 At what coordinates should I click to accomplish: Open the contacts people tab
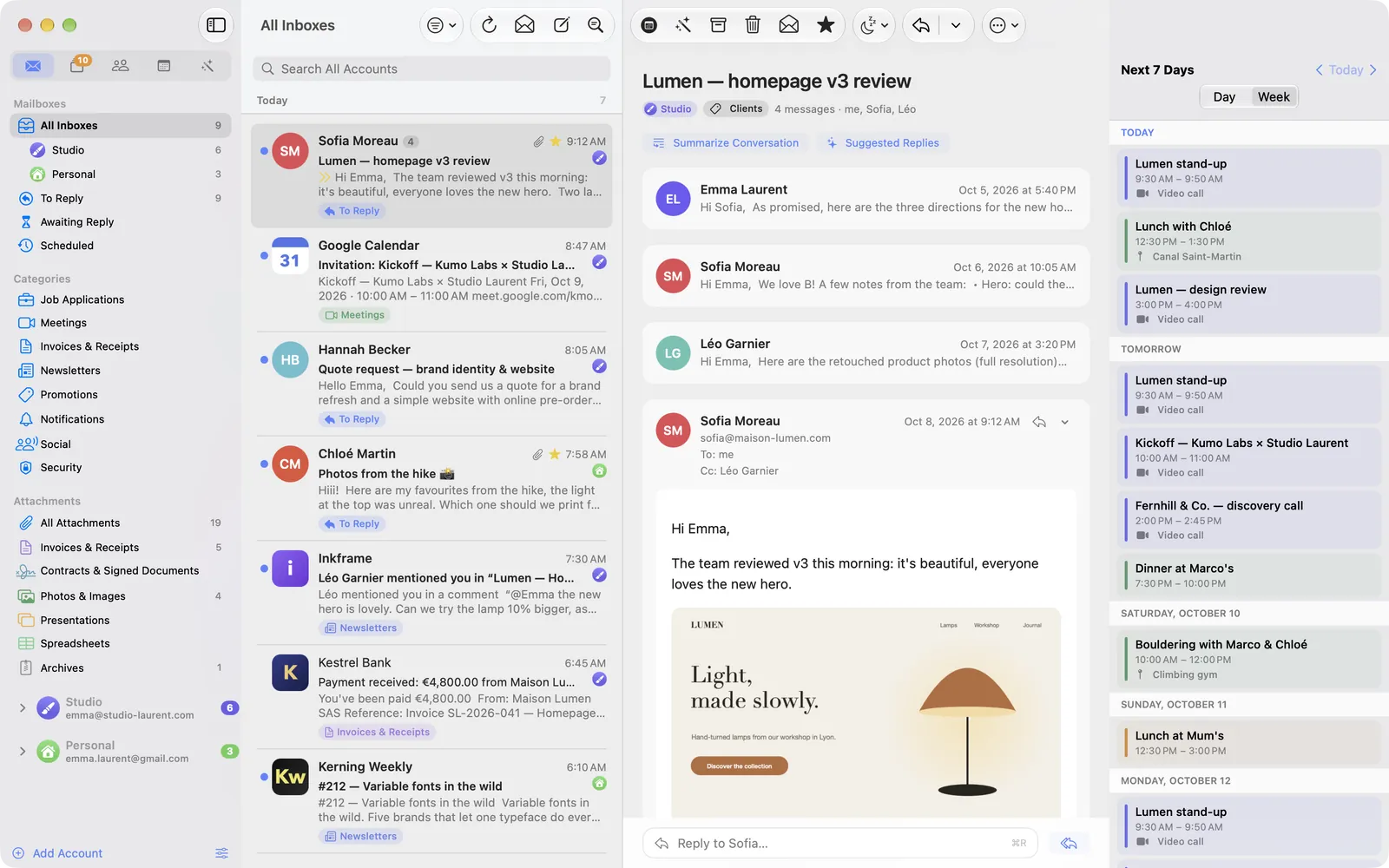point(121,66)
